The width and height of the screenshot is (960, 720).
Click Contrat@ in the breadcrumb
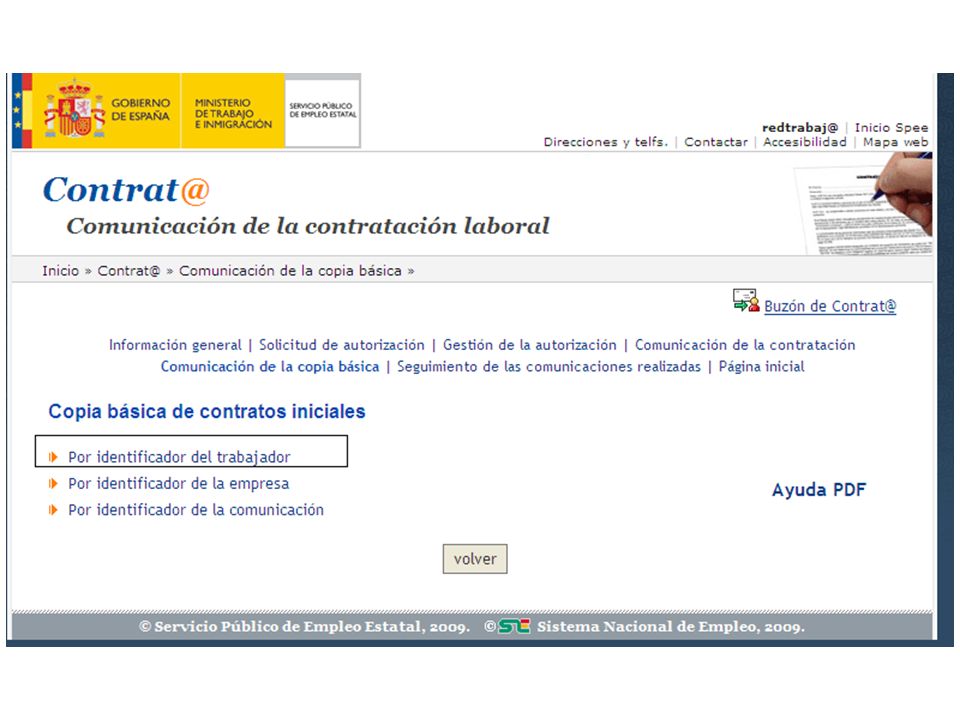click(129, 271)
